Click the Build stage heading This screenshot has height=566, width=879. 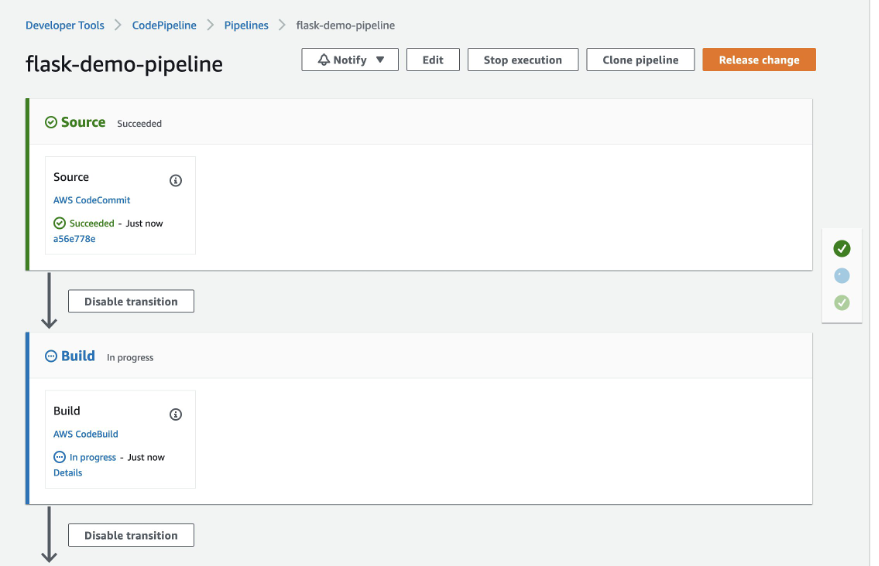click(x=78, y=356)
